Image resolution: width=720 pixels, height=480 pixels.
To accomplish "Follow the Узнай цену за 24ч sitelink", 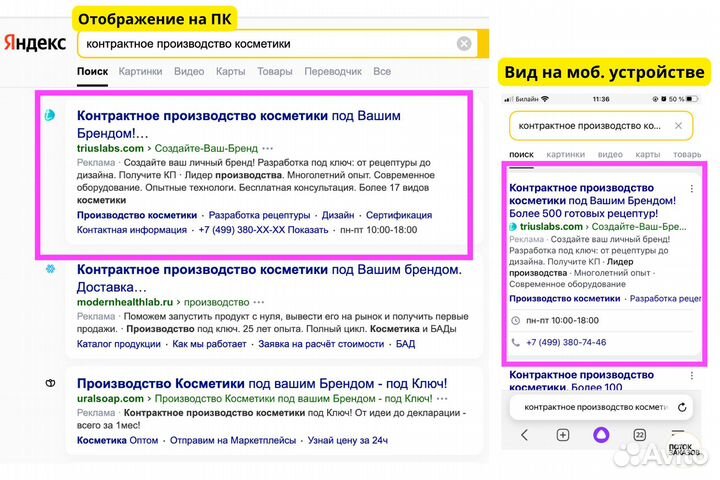I will (348, 440).
